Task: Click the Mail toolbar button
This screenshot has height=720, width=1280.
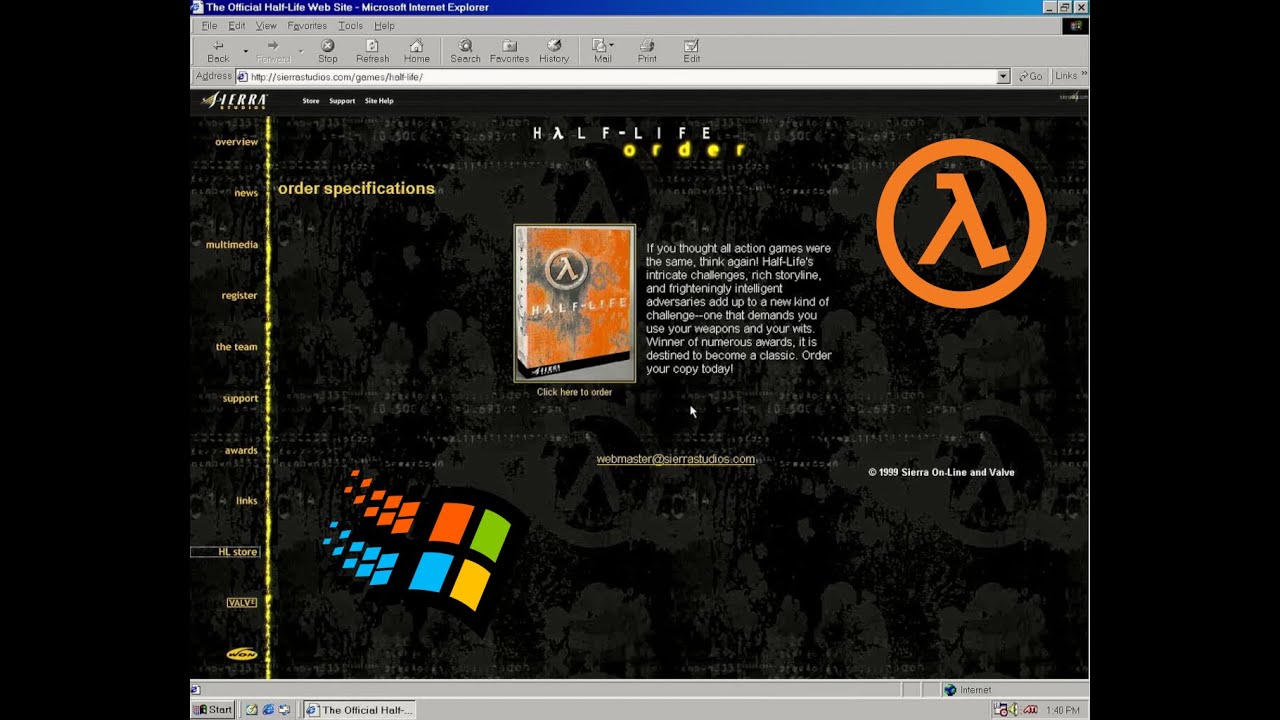Action: [x=600, y=51]
